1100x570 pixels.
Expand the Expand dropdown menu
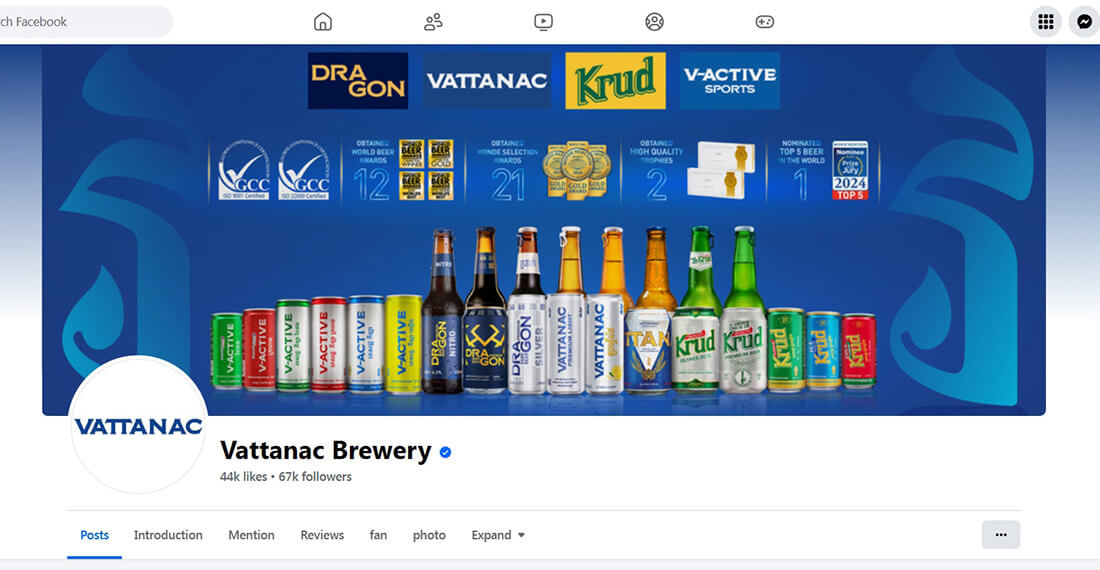pos(498,535)
